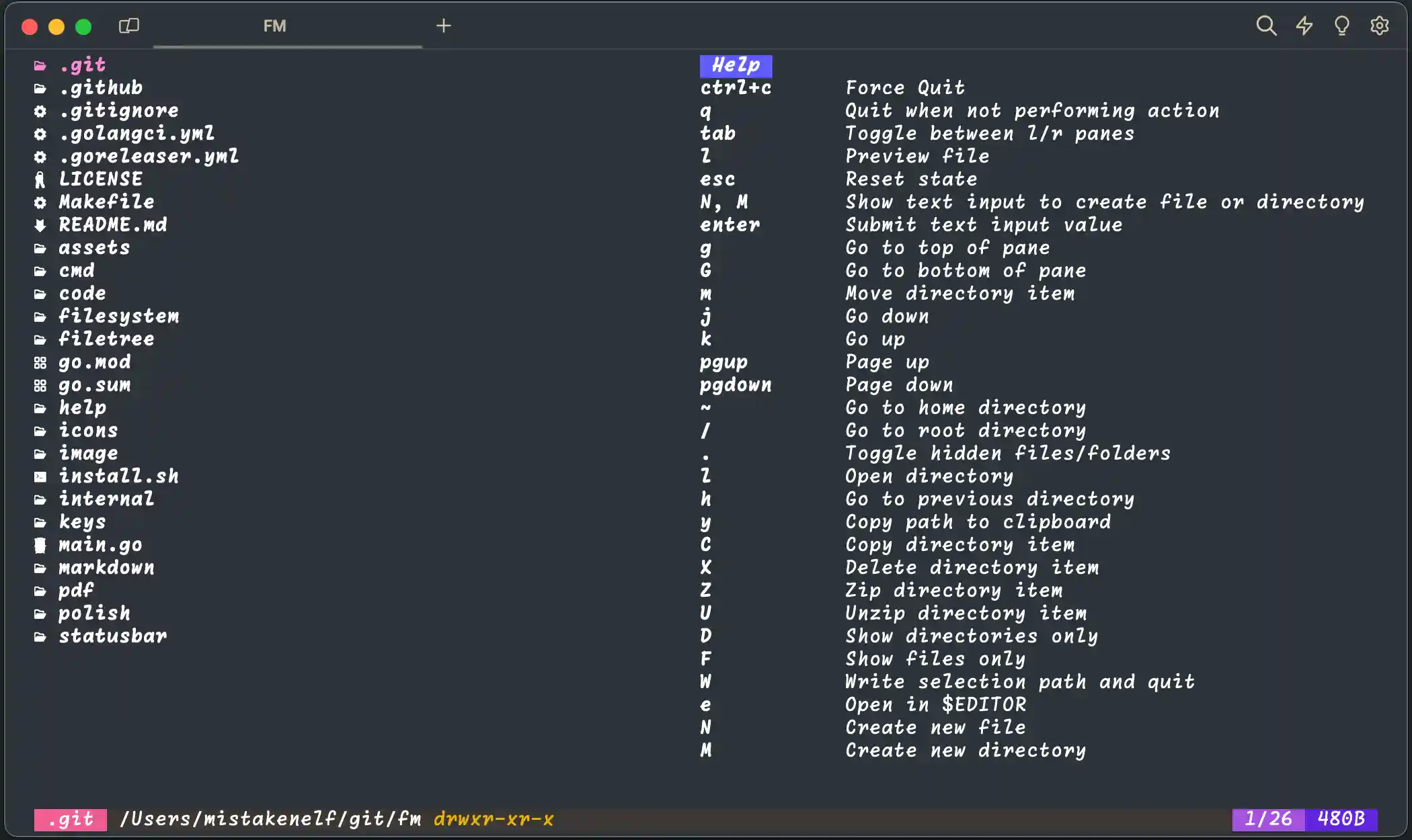Open the search magnifier icon
The height and width of the screenshot is (840, 1412).
coord(1266,26)
